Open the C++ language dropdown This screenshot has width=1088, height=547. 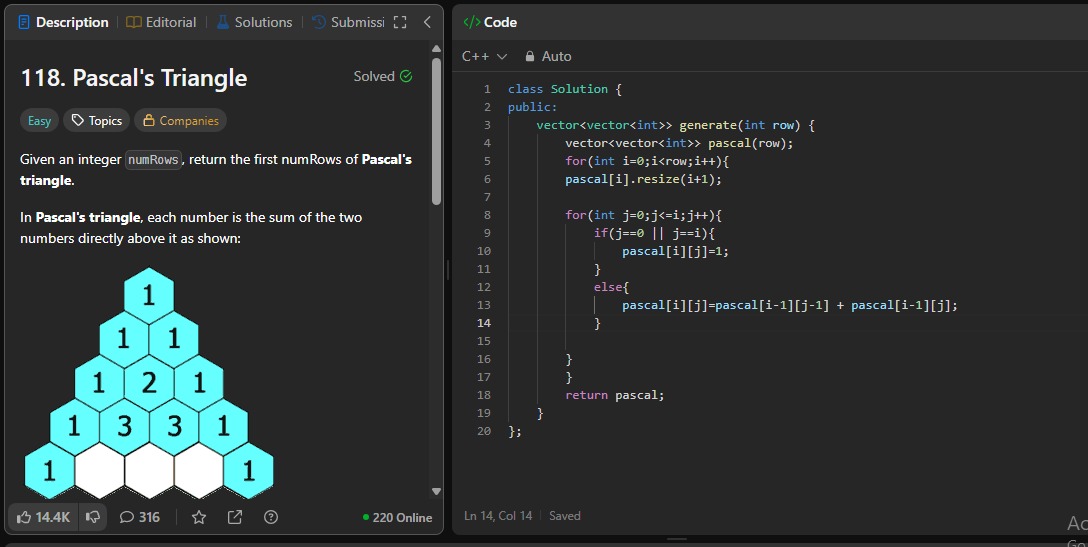(x=484, y=56)
